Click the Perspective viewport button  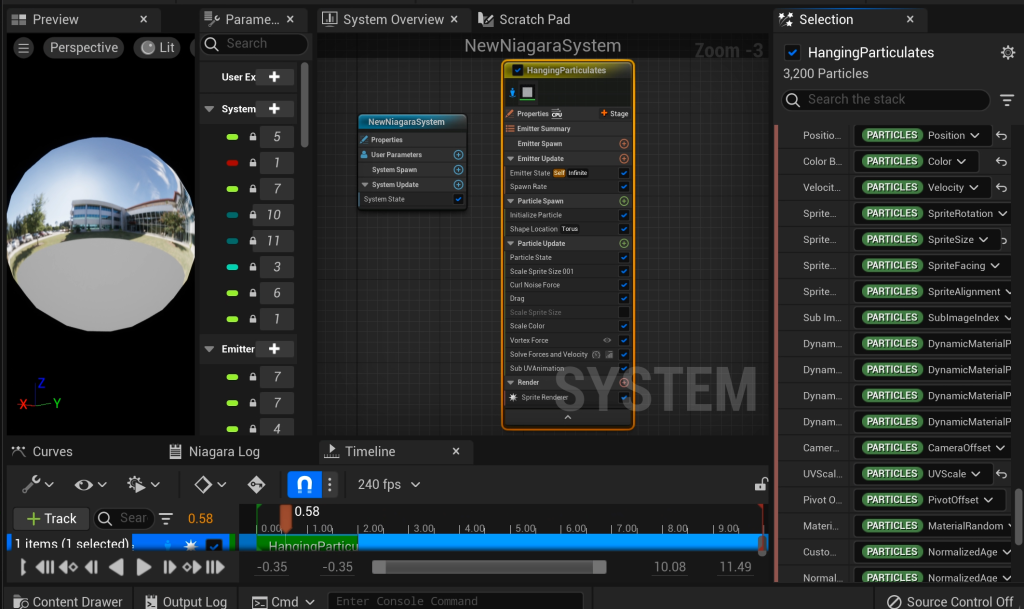[x=84, y=48]
